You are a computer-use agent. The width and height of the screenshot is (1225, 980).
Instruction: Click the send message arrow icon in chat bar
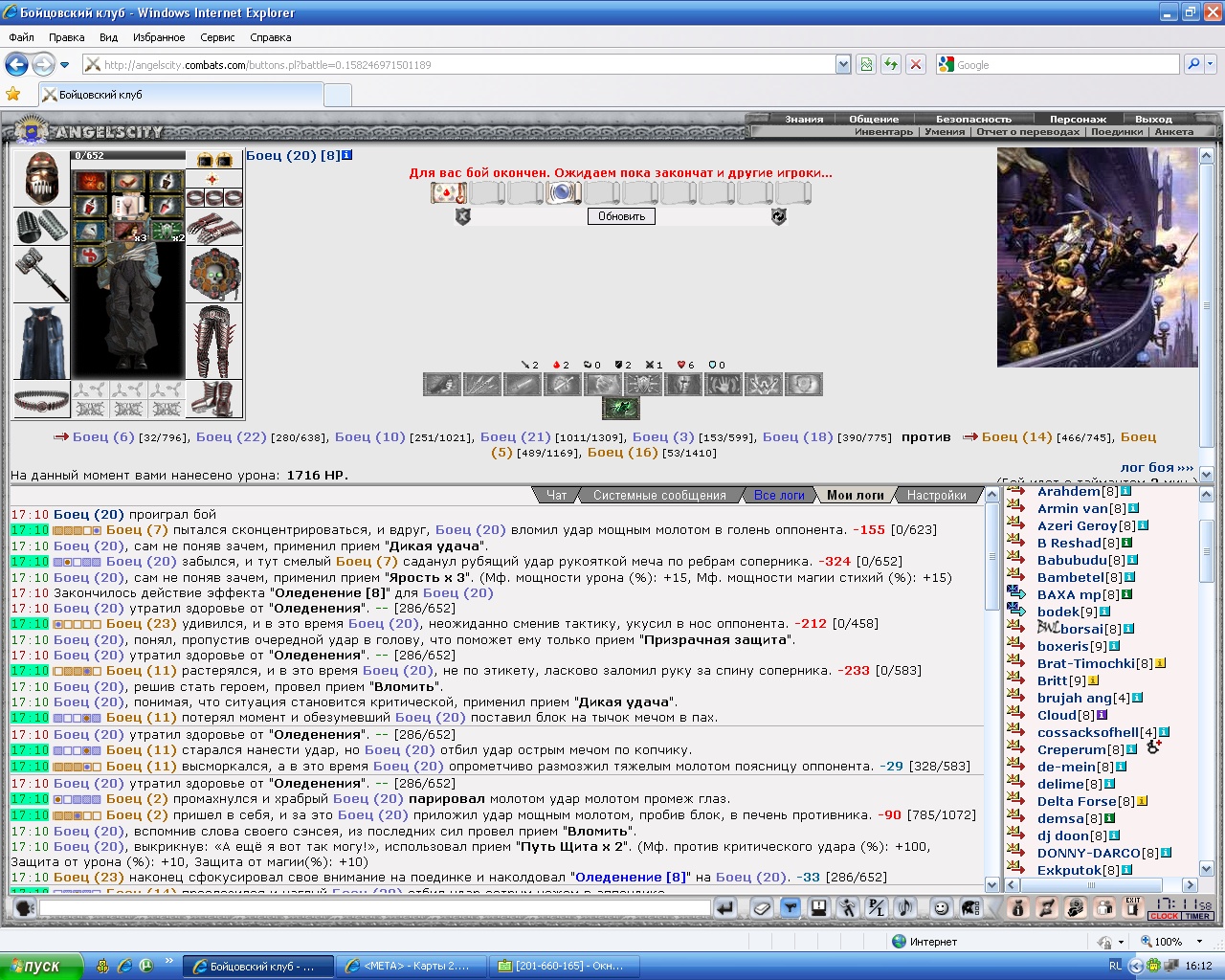(725, 907)
